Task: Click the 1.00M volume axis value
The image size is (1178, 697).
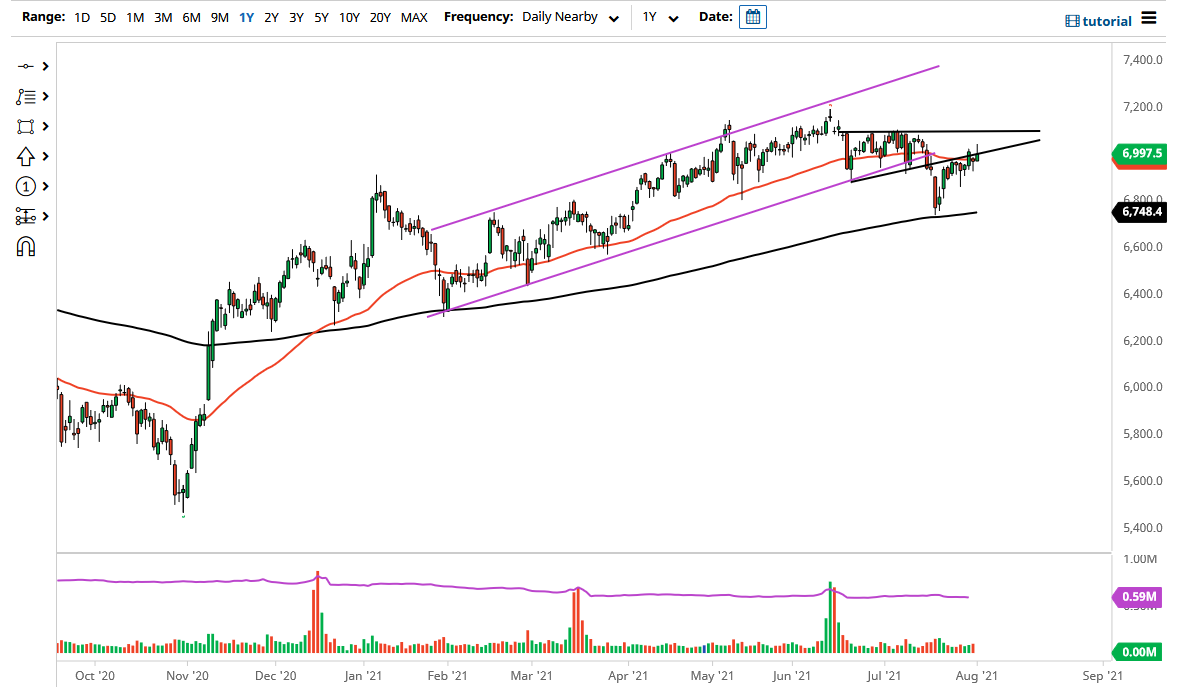Action: click(1140, 559)
